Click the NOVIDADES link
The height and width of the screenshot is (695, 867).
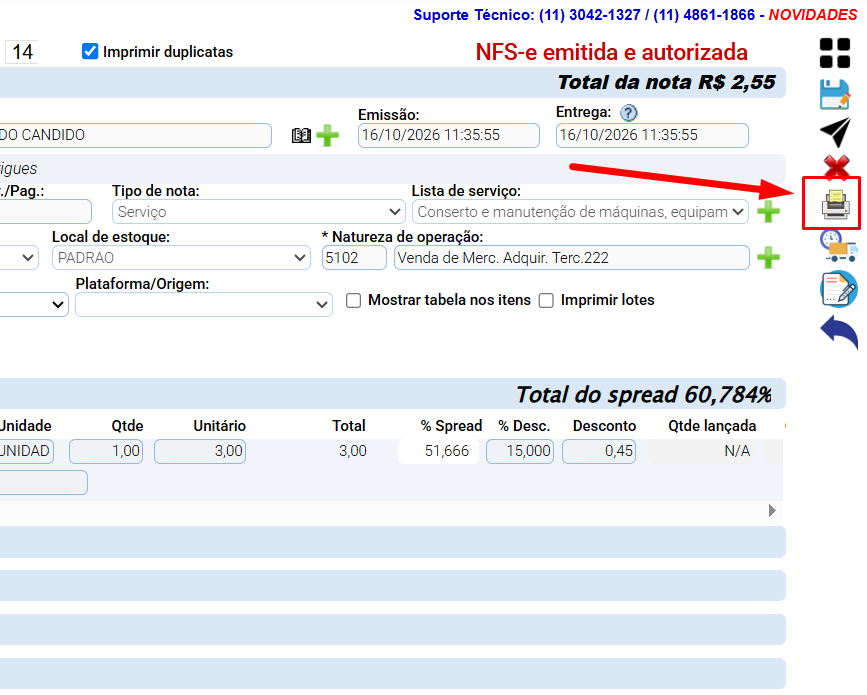tap(813, 15)
